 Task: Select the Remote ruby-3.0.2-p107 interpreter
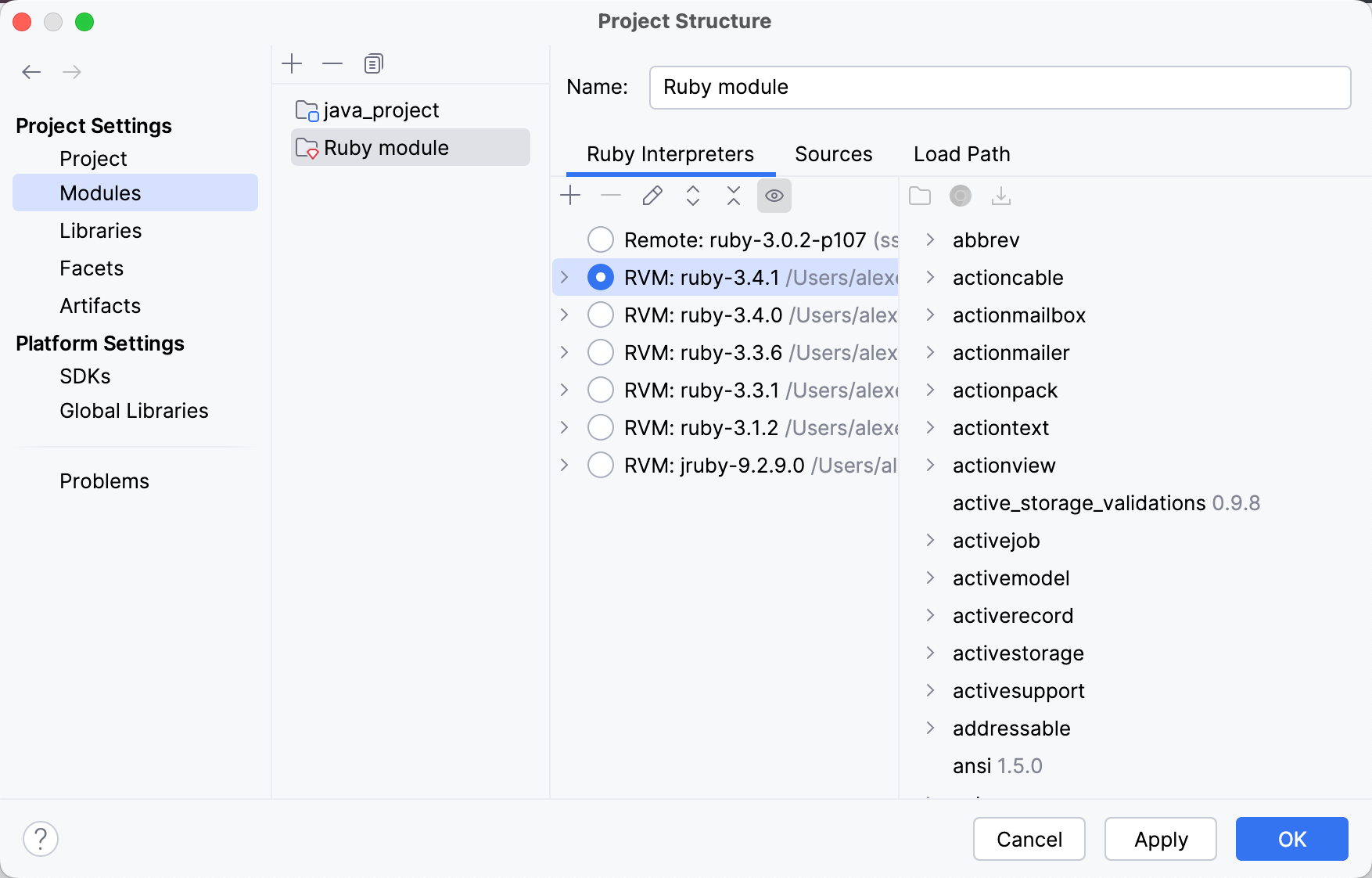(x=600, y=239)
